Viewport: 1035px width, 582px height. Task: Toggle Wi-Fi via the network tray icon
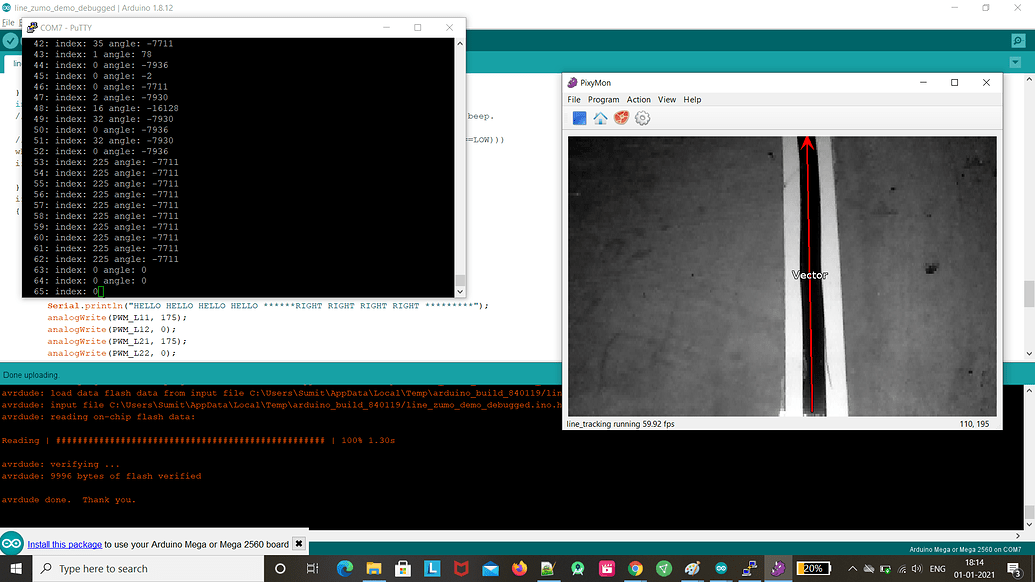902,568
